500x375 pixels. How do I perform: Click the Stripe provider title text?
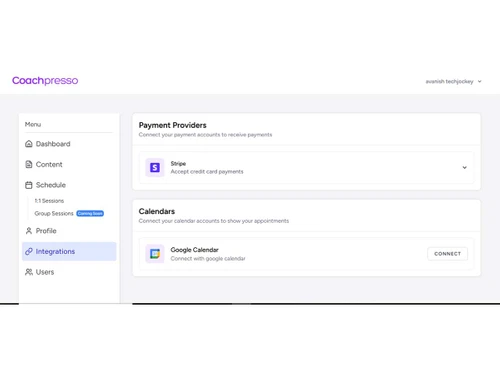pos(178,163)
